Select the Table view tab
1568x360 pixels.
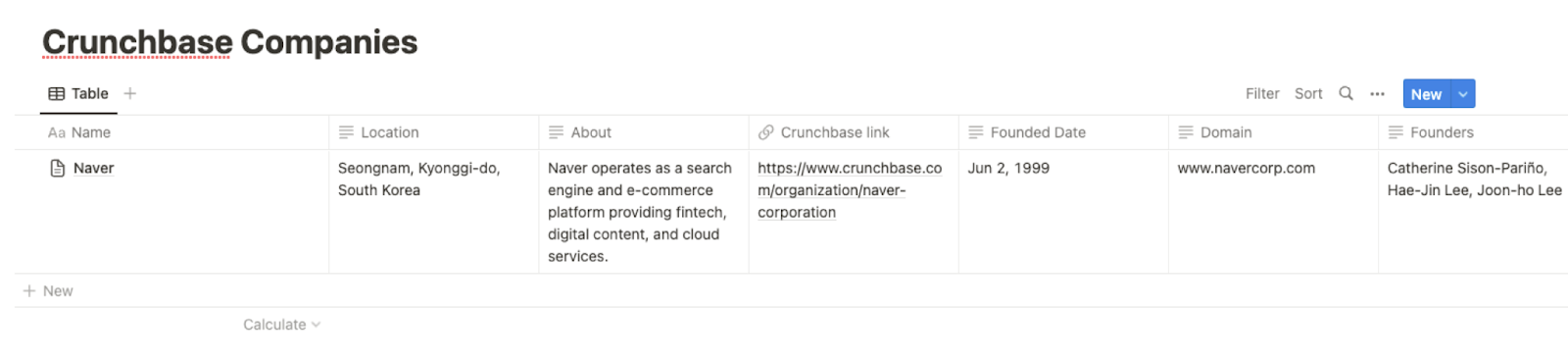point(78,93)
